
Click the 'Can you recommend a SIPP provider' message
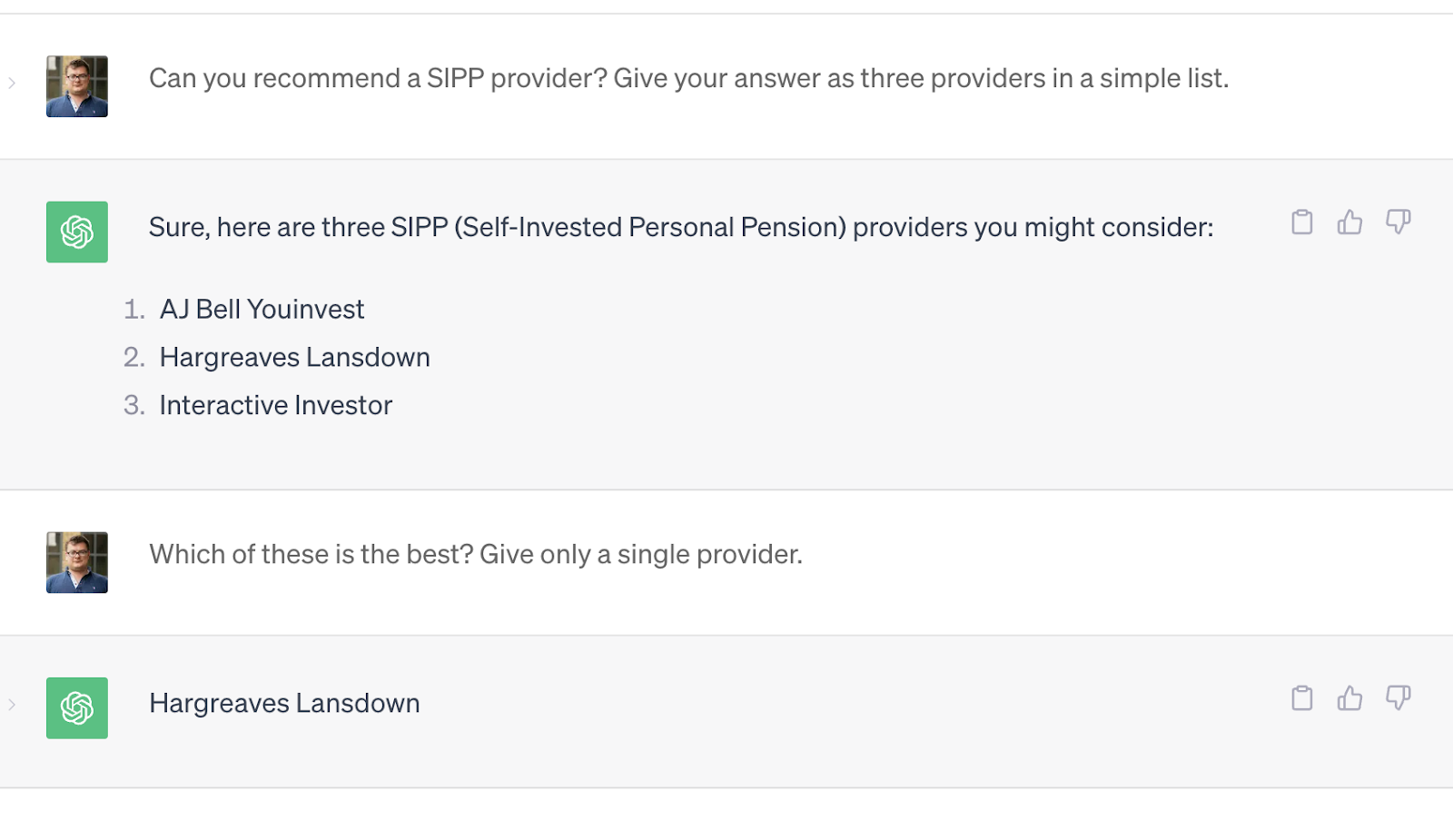pyautogui.click(x=688, y=78)
